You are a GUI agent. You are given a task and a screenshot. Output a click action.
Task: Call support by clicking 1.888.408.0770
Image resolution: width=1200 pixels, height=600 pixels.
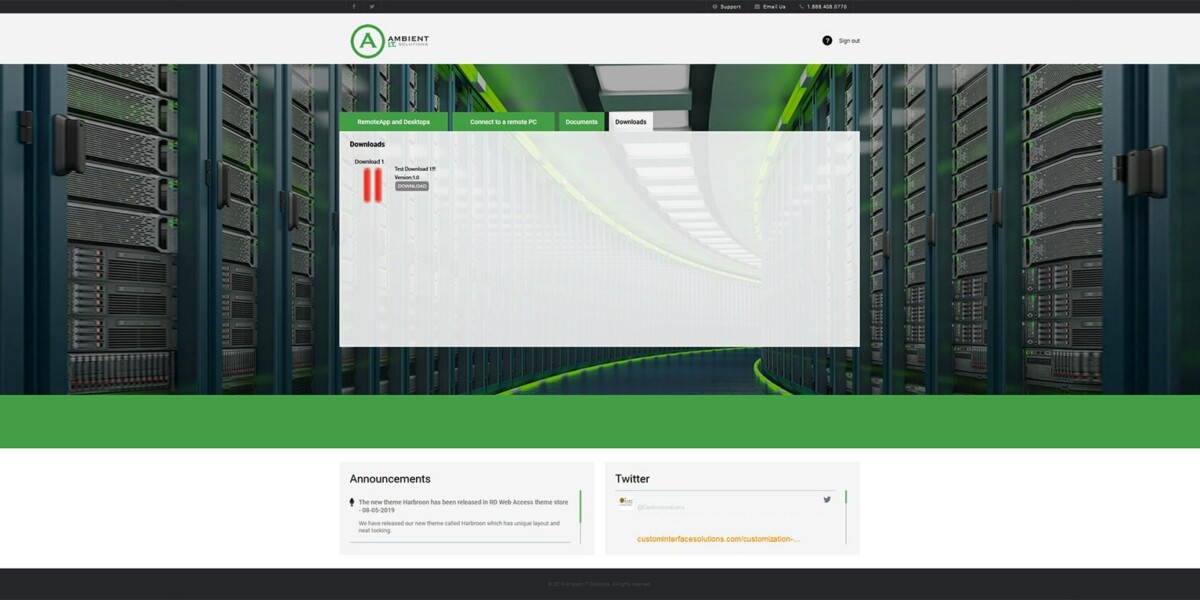(826, 6)
